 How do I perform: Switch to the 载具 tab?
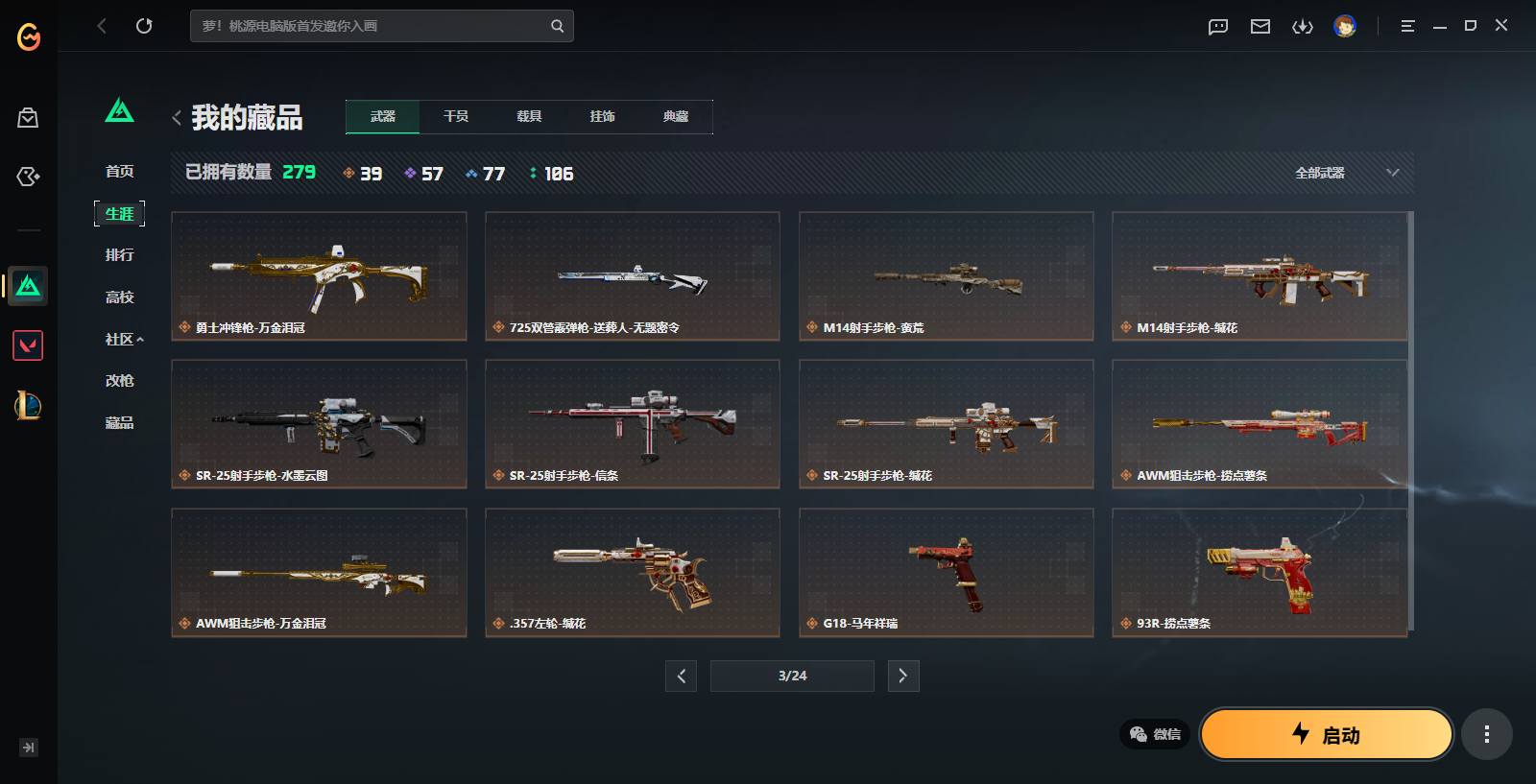click(529, 116)
